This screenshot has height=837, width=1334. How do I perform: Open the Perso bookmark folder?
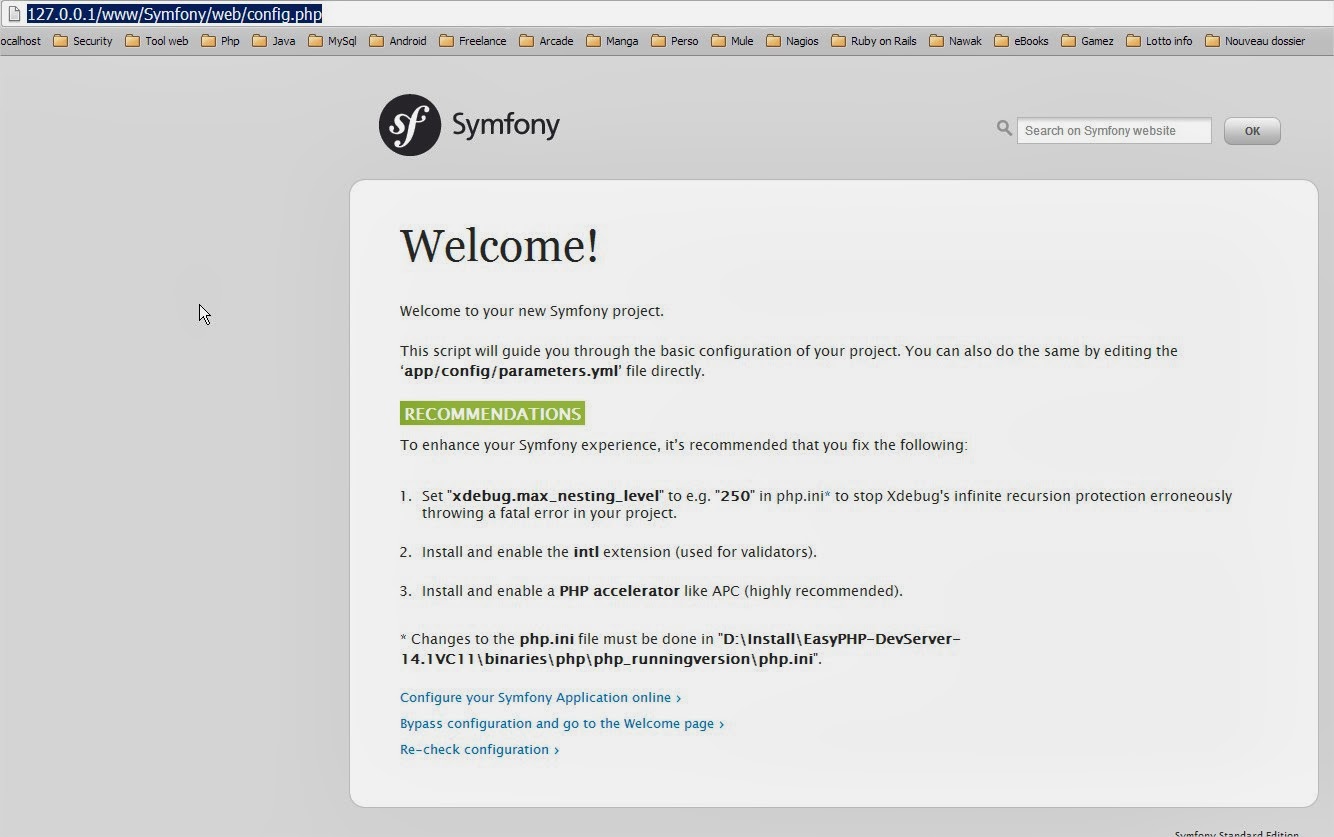[674, 41]
